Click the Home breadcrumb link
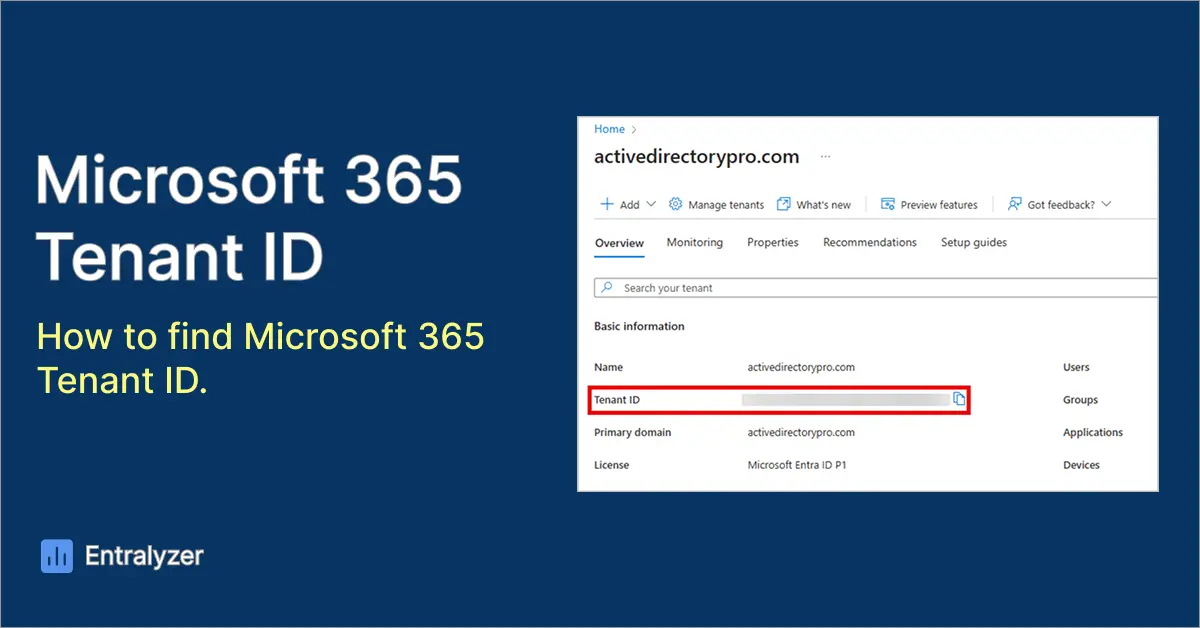This screenshot has height=628, width=1200. [x=609, y=129]
